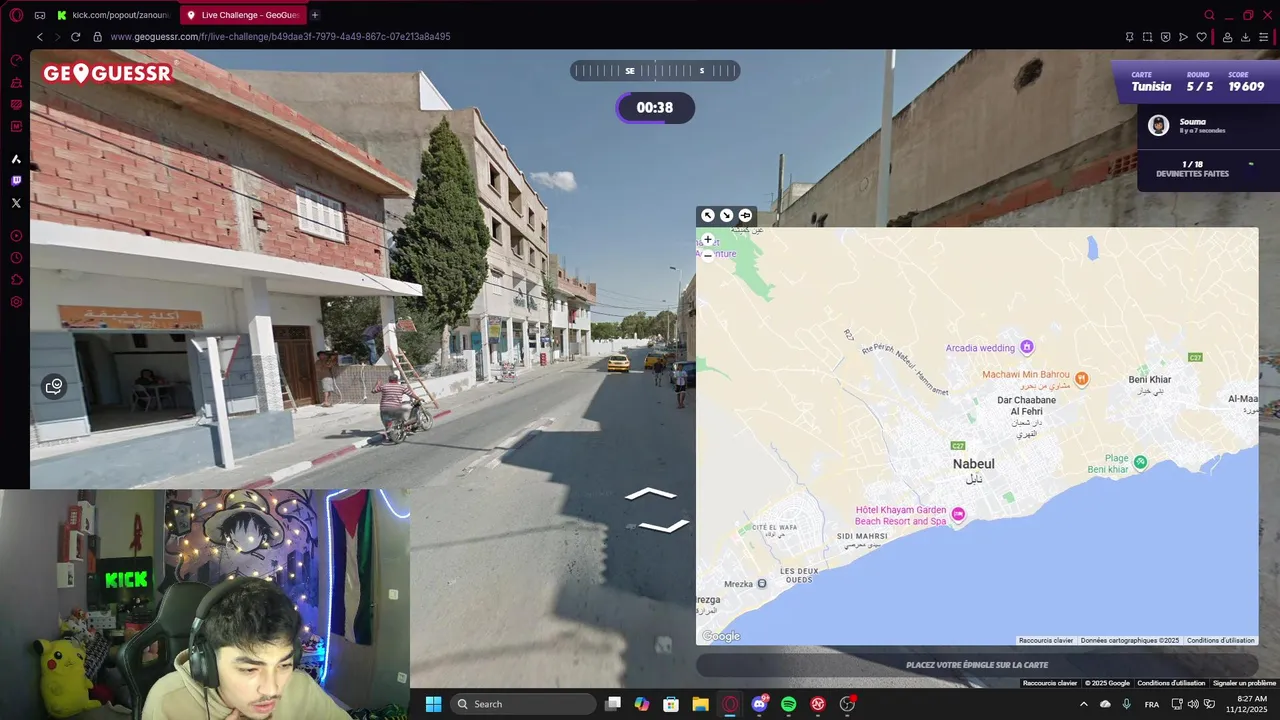Open the GX Corner gamepad icon

(40, 15)
